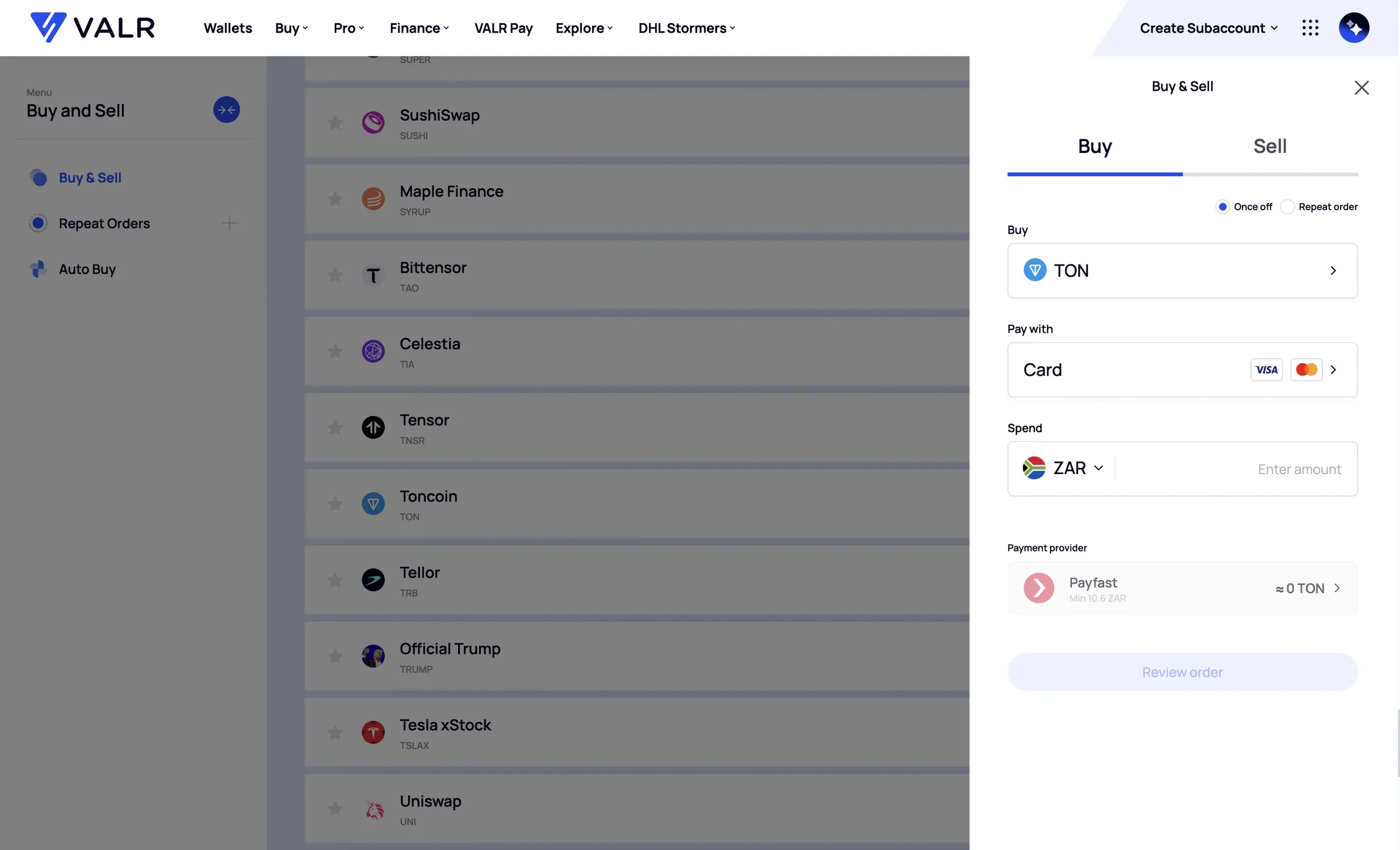Click the Bittensor TAO coin icon

tap(374, 275)
